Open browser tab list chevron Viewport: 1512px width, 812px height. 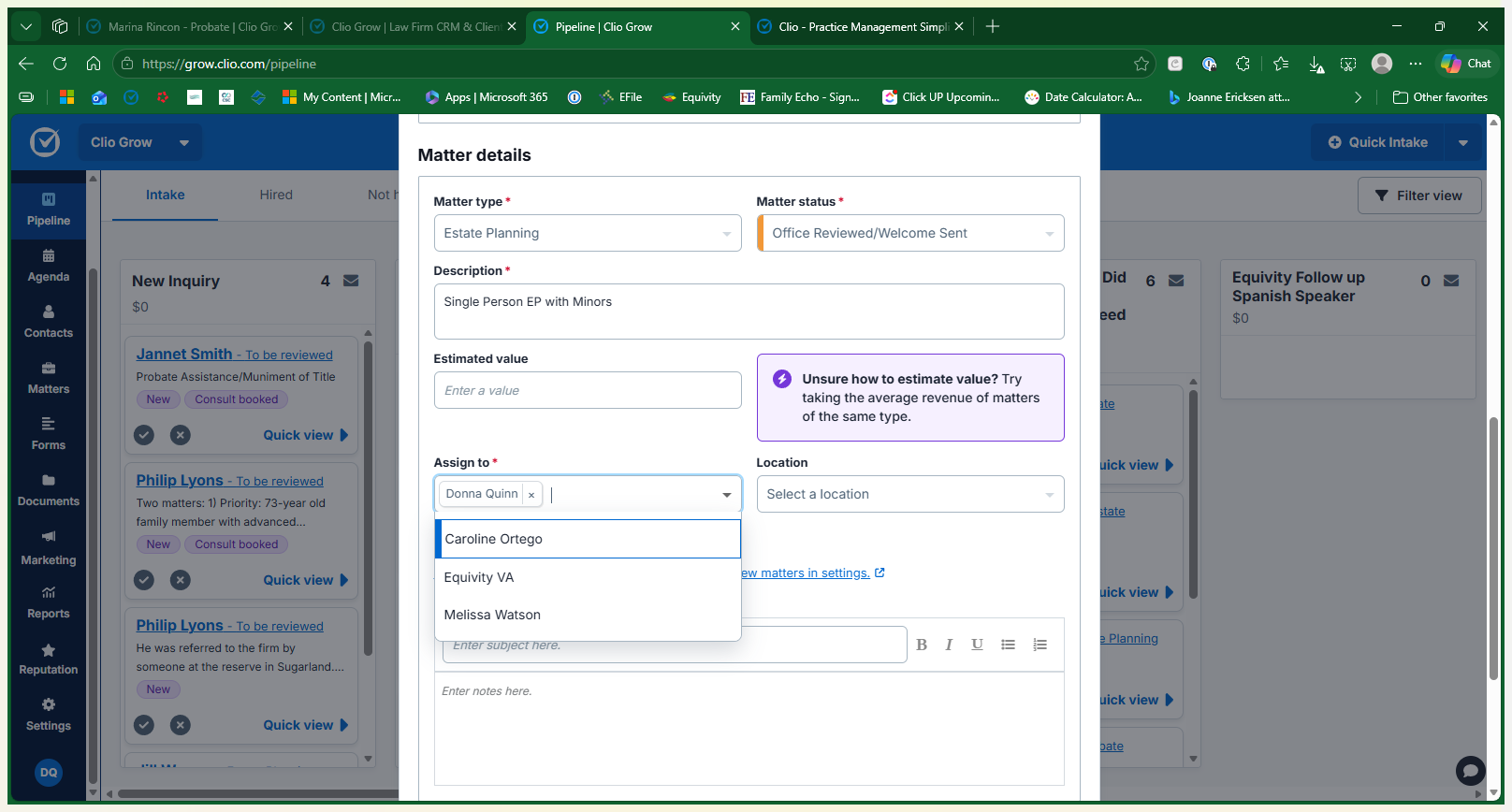pos(26,26)
